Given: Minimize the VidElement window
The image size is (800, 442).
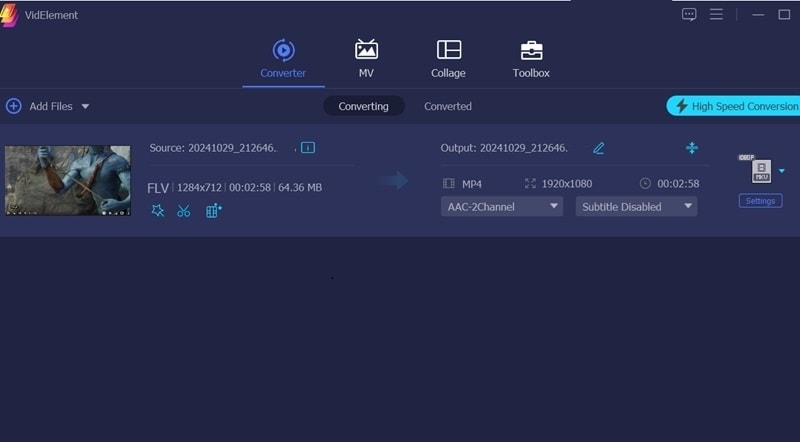Looking at the screenshot, I should [x=758, y=15].
